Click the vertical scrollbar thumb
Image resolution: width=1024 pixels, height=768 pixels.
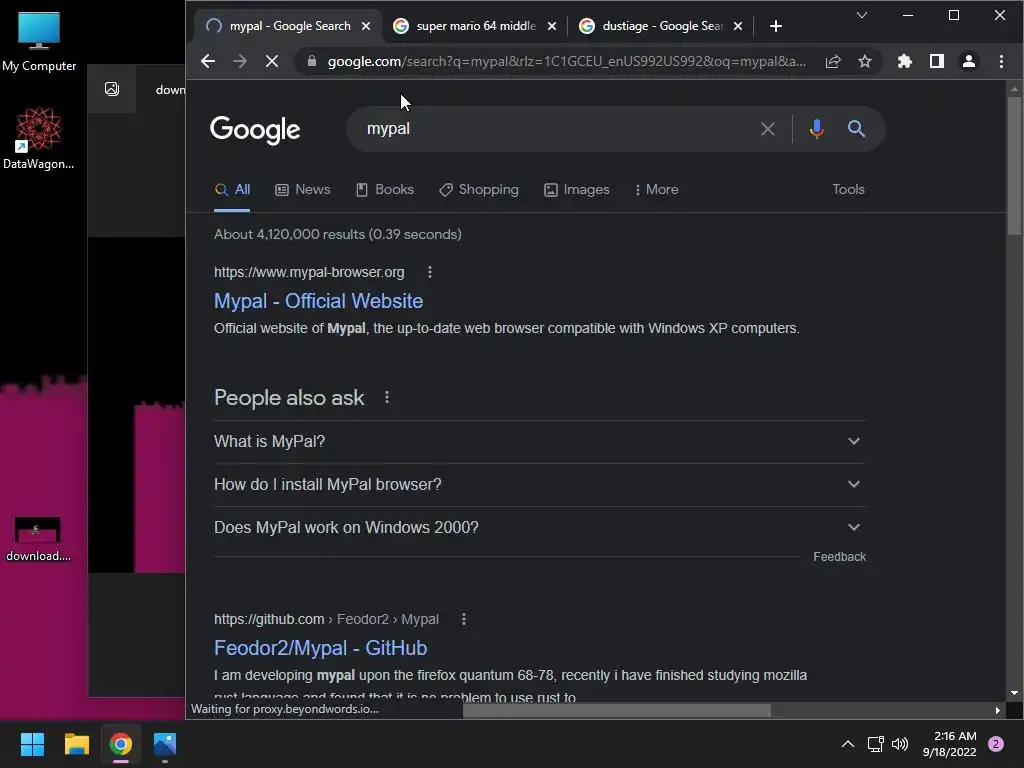(1014, 166)
